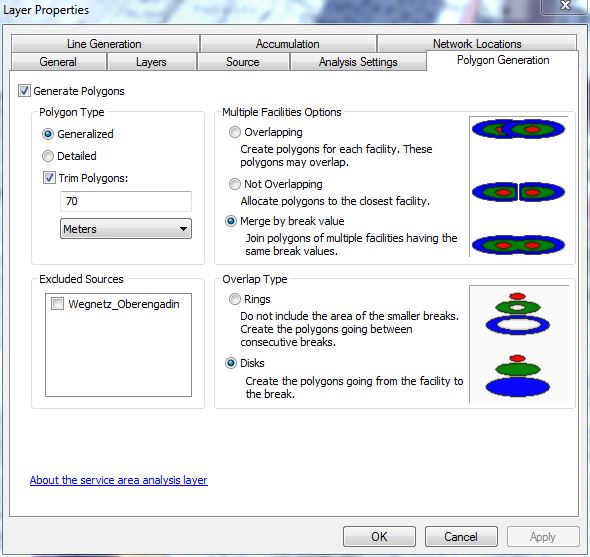
Task: Open About the service area analysis layer link
Action: pos(119,480)
